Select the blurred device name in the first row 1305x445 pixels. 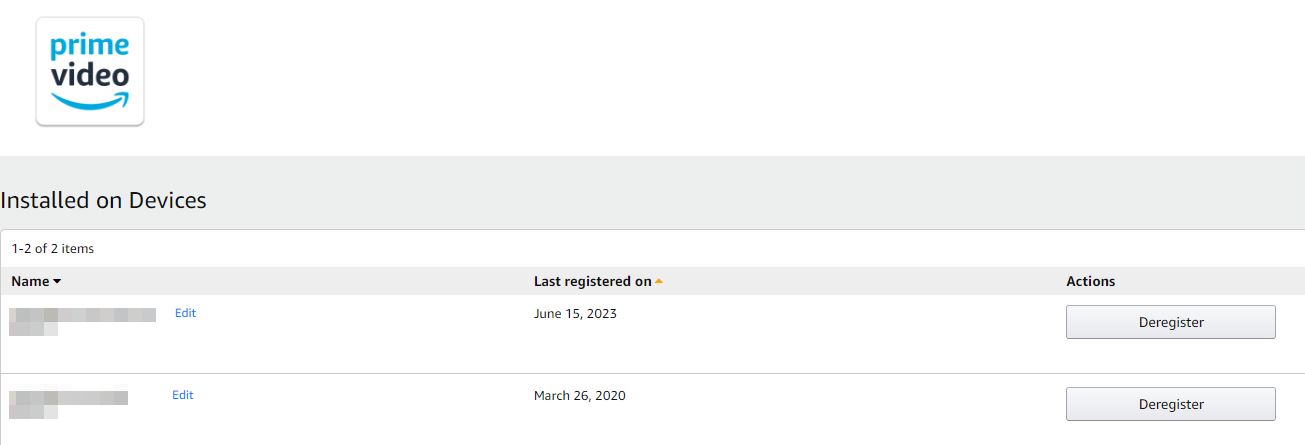coord(83,315)
